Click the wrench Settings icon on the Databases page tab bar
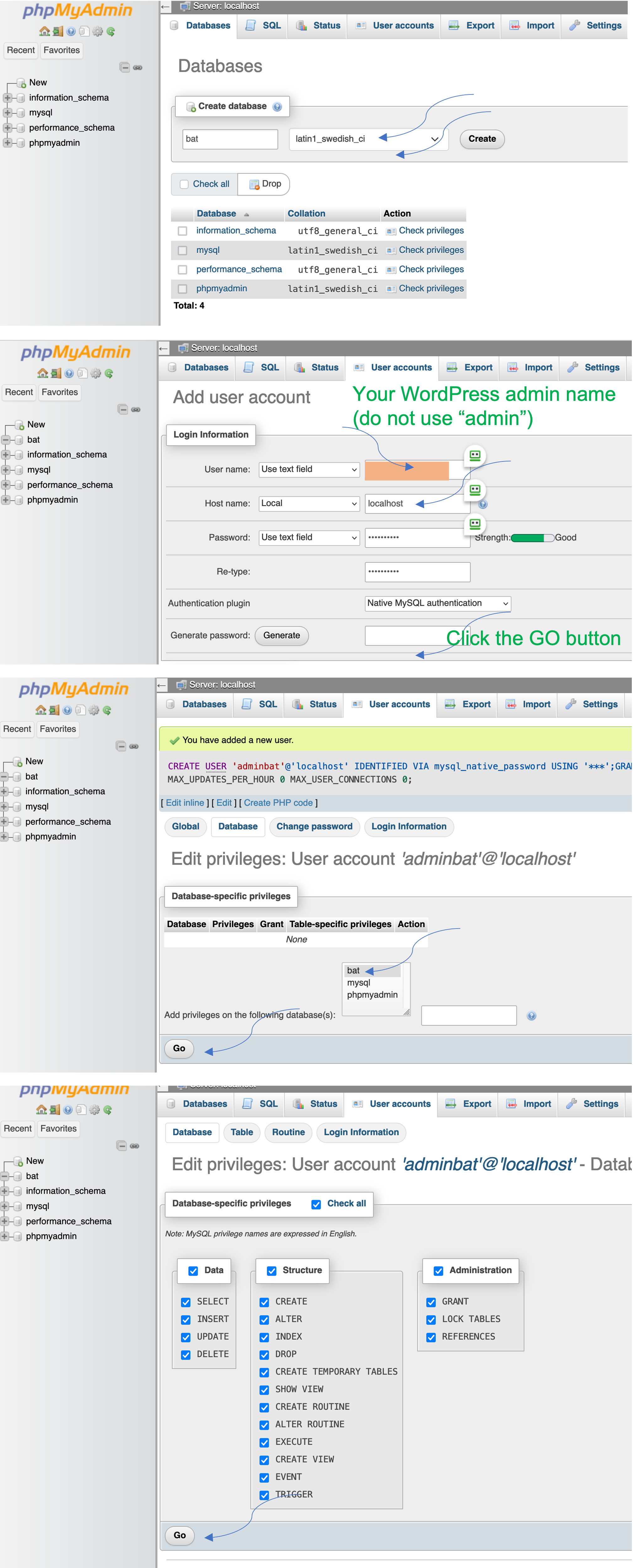Viewport: 634px width, 1568px height. pyautogui.click(x=574, y=25)
